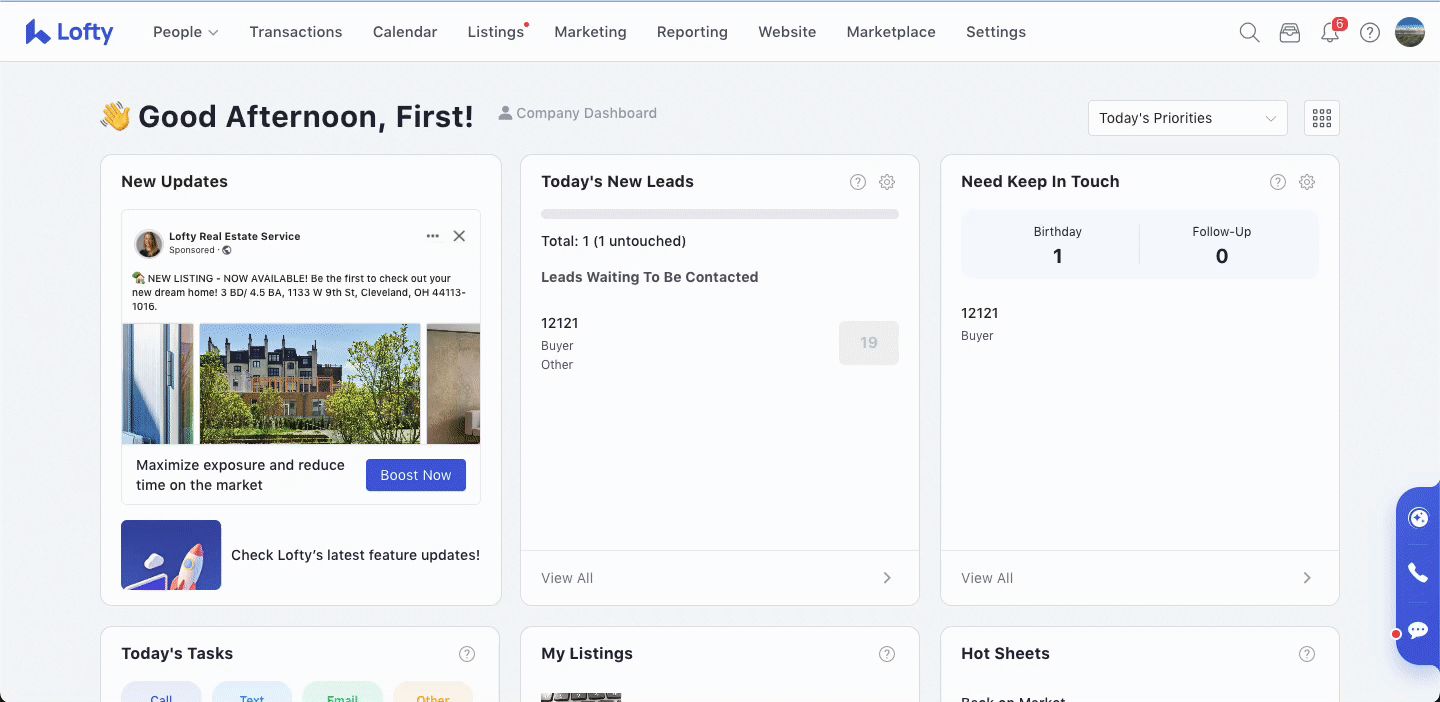Expand View All arrow in Need Keep In Touch
The height and width of the screenshot is (702, 1440).
pos(1307,578)
